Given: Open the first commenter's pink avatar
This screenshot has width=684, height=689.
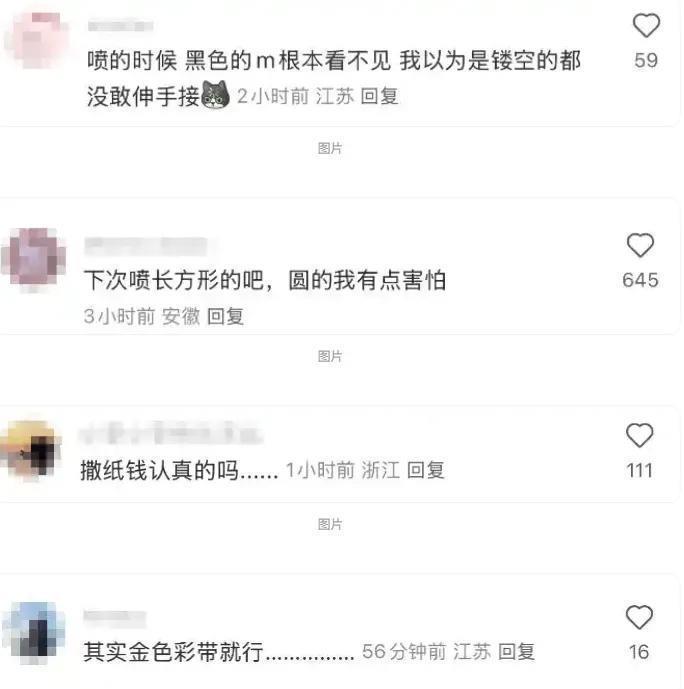Looking at the screenshot, I should coord(36,40).
